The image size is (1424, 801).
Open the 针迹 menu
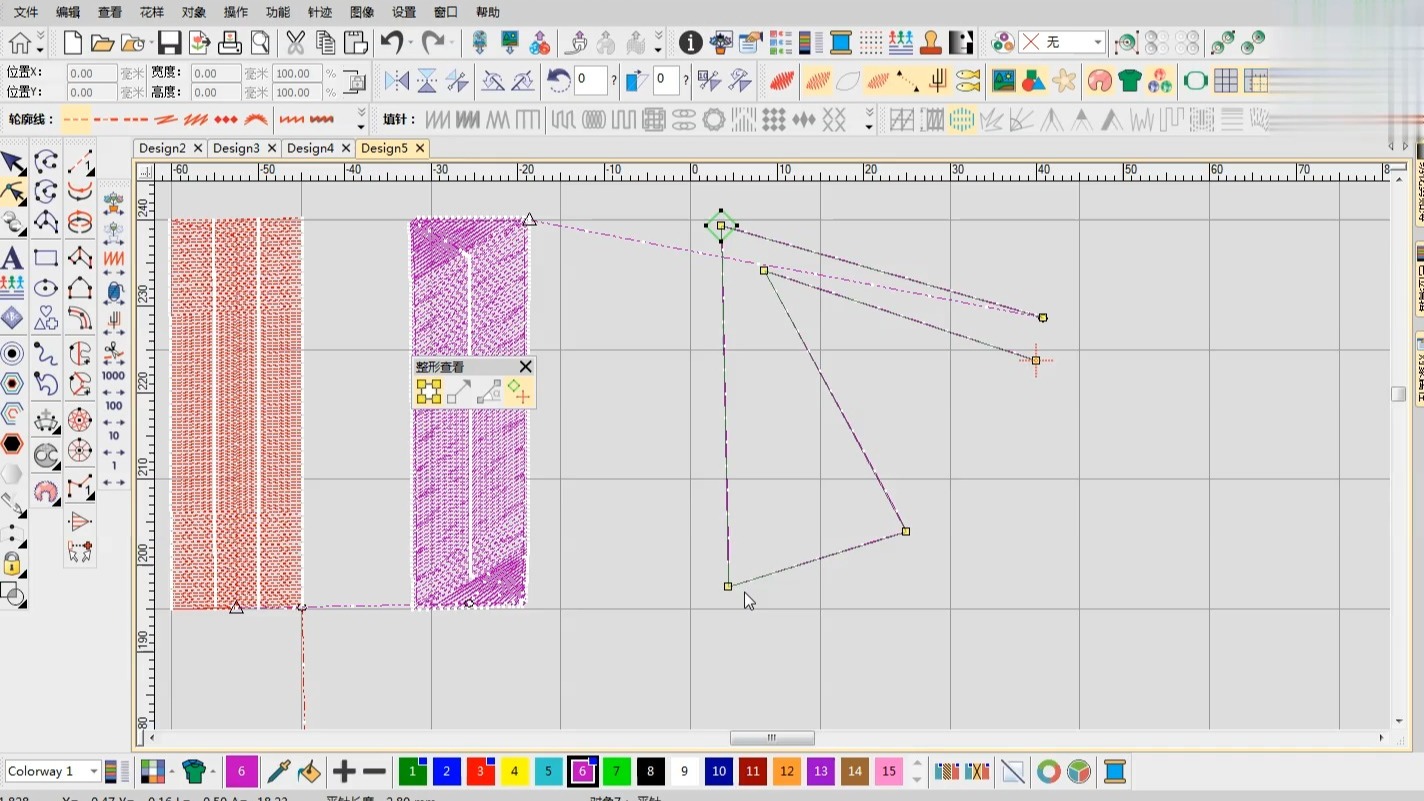tap(320, 12)
